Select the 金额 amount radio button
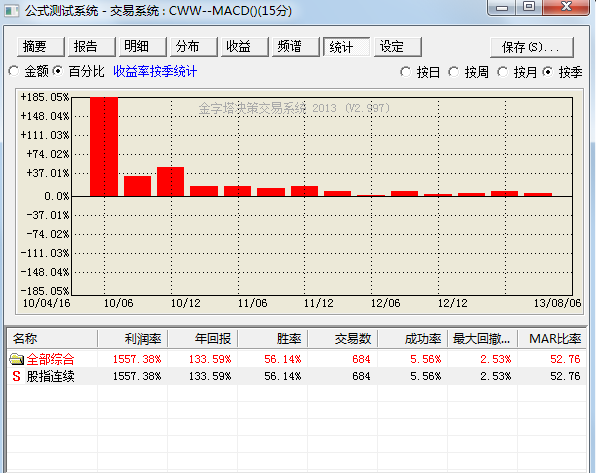596x473 pixels. [14, 71]
